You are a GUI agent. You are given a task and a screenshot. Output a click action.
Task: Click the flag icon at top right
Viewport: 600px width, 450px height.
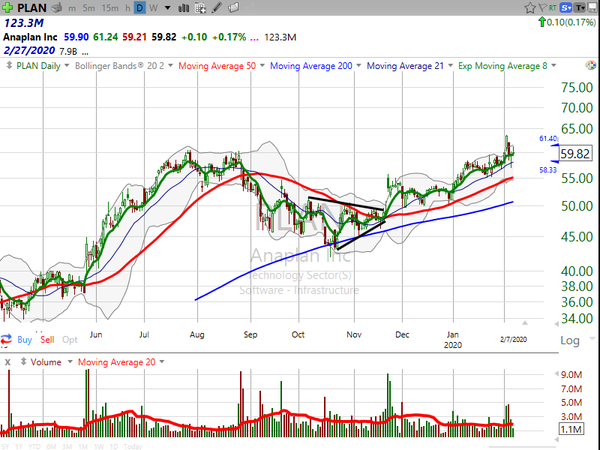542,7
